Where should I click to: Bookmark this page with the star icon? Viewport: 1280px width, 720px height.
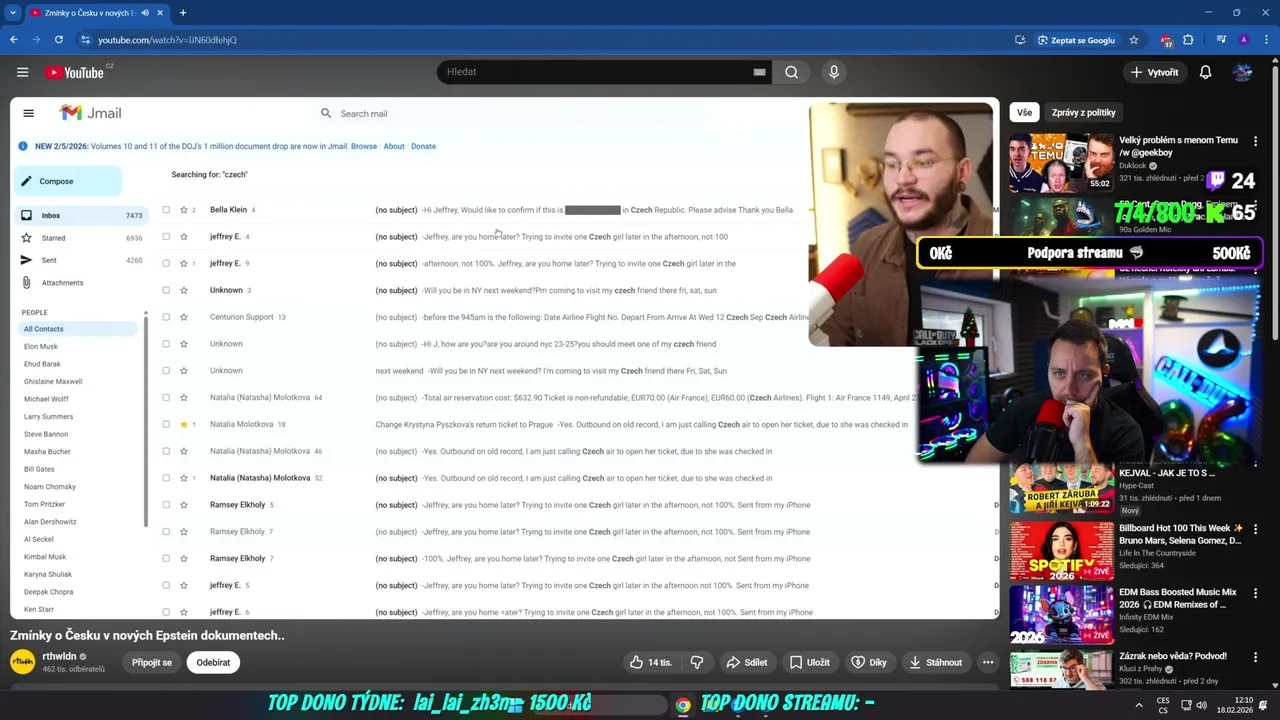tap(1133, 40)
